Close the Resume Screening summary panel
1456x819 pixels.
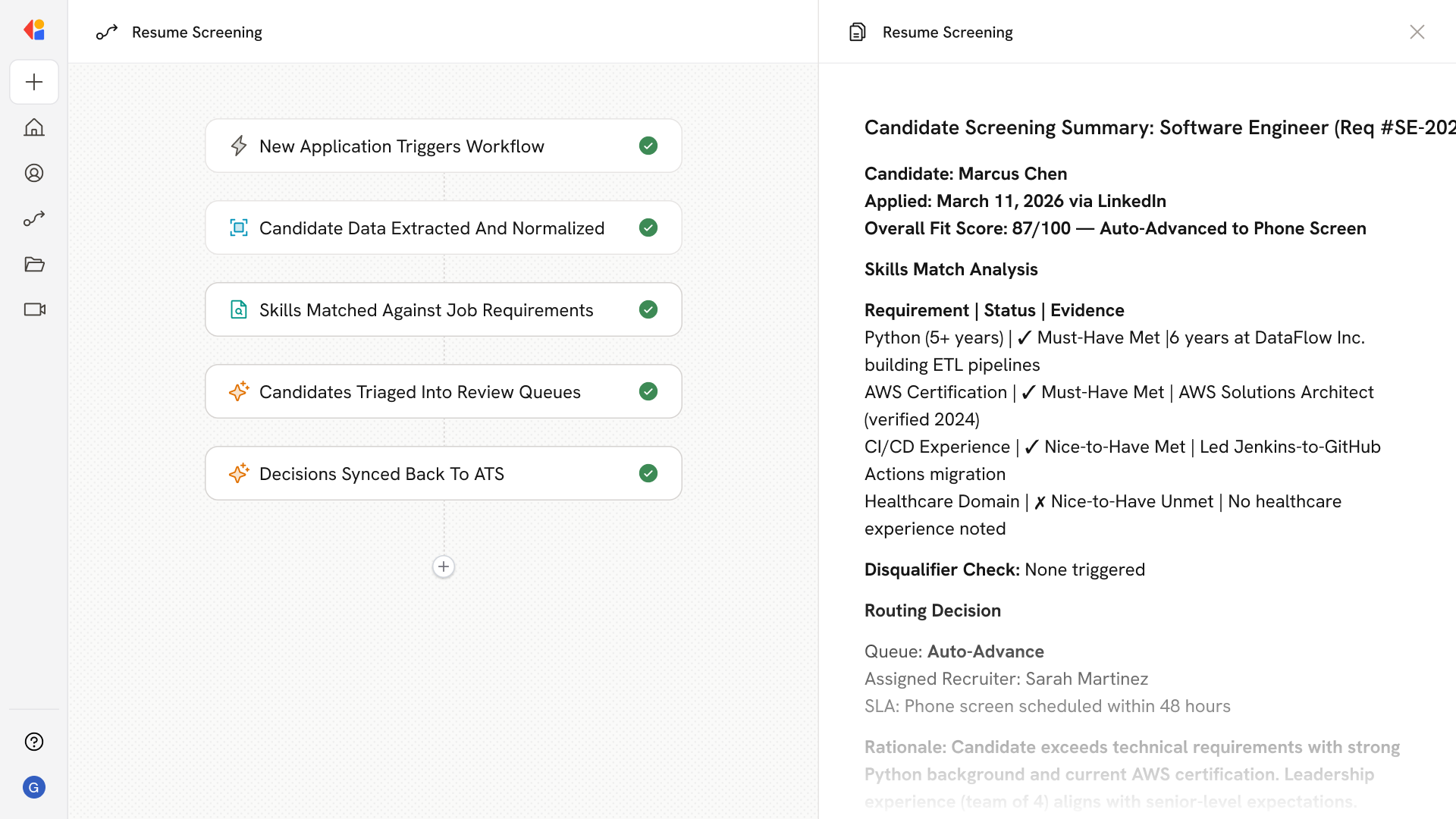[1417, 32]
